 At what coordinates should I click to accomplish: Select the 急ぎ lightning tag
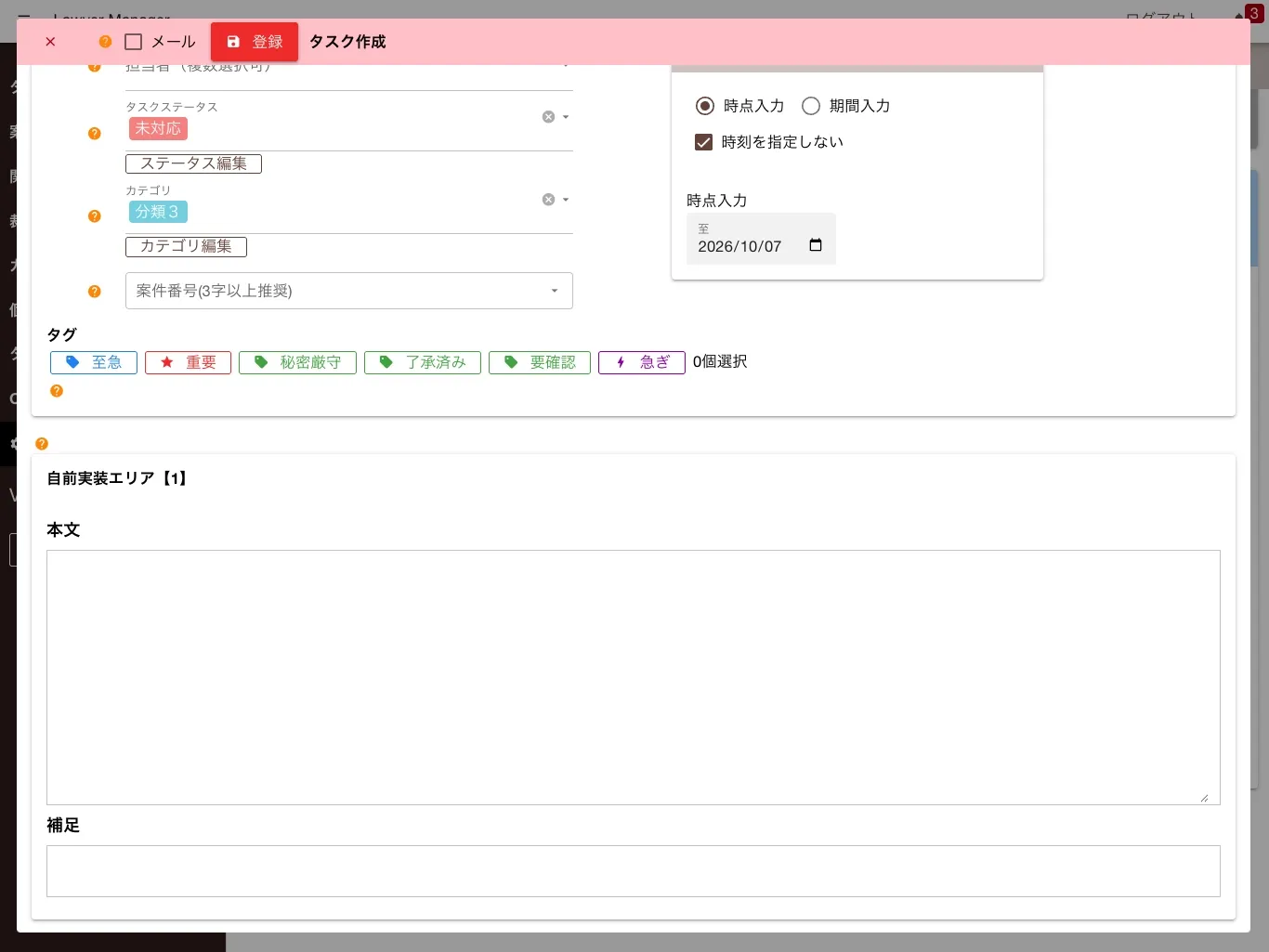(642, 362)
